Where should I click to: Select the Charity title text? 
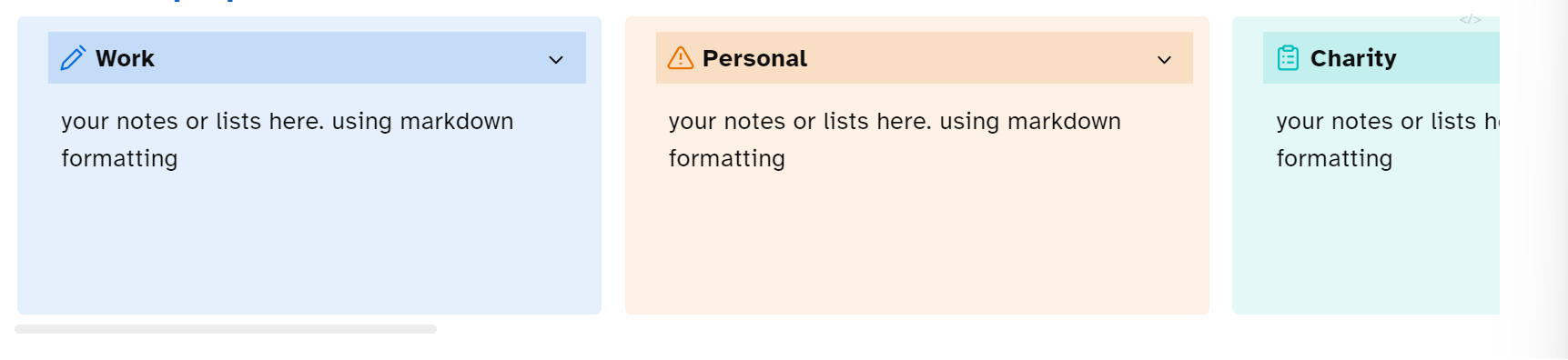pyautogui.click(x=1353, y=58)
